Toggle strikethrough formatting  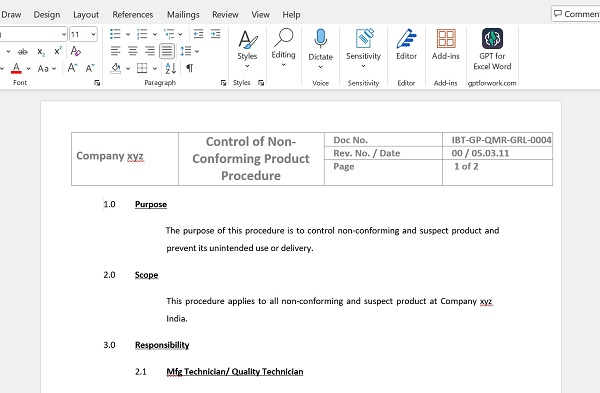(23, 51)
